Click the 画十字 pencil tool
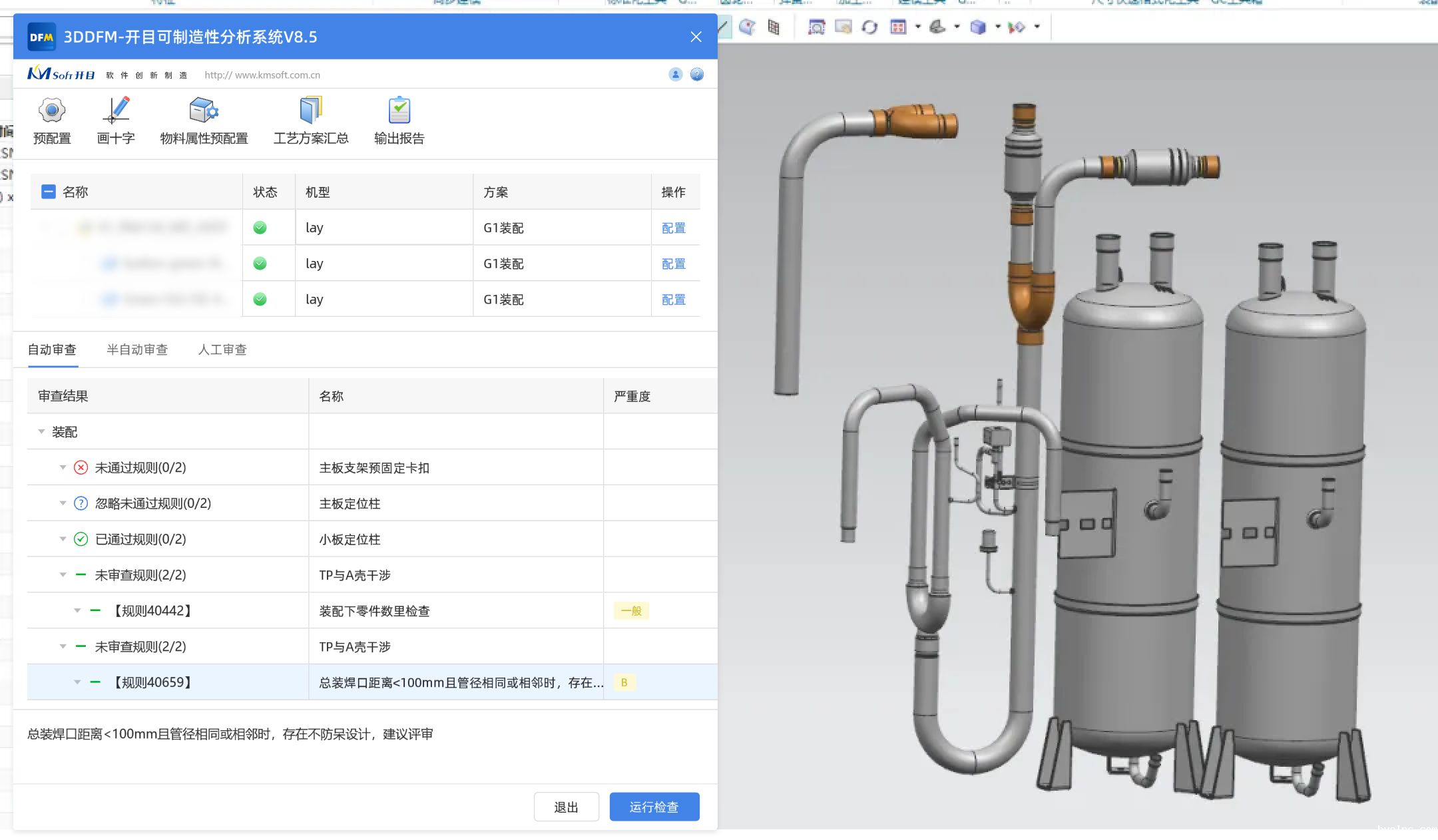Viewport: 1438px width, 840px height. 117,110
